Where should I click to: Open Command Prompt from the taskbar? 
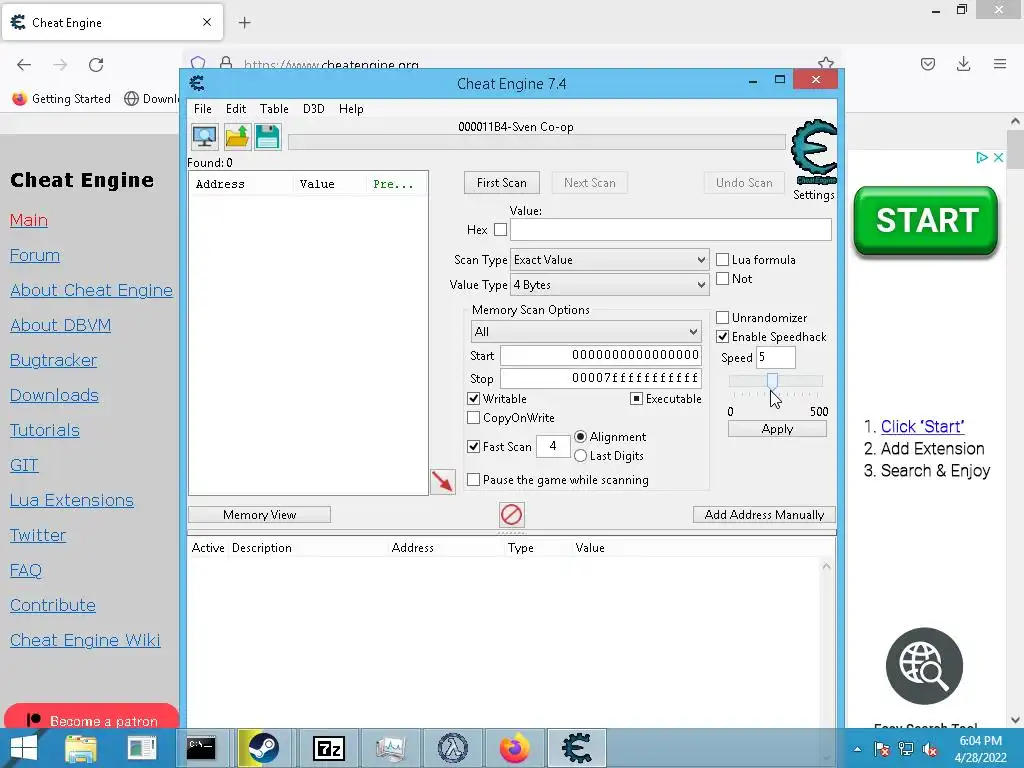click(x=200, y=748)
